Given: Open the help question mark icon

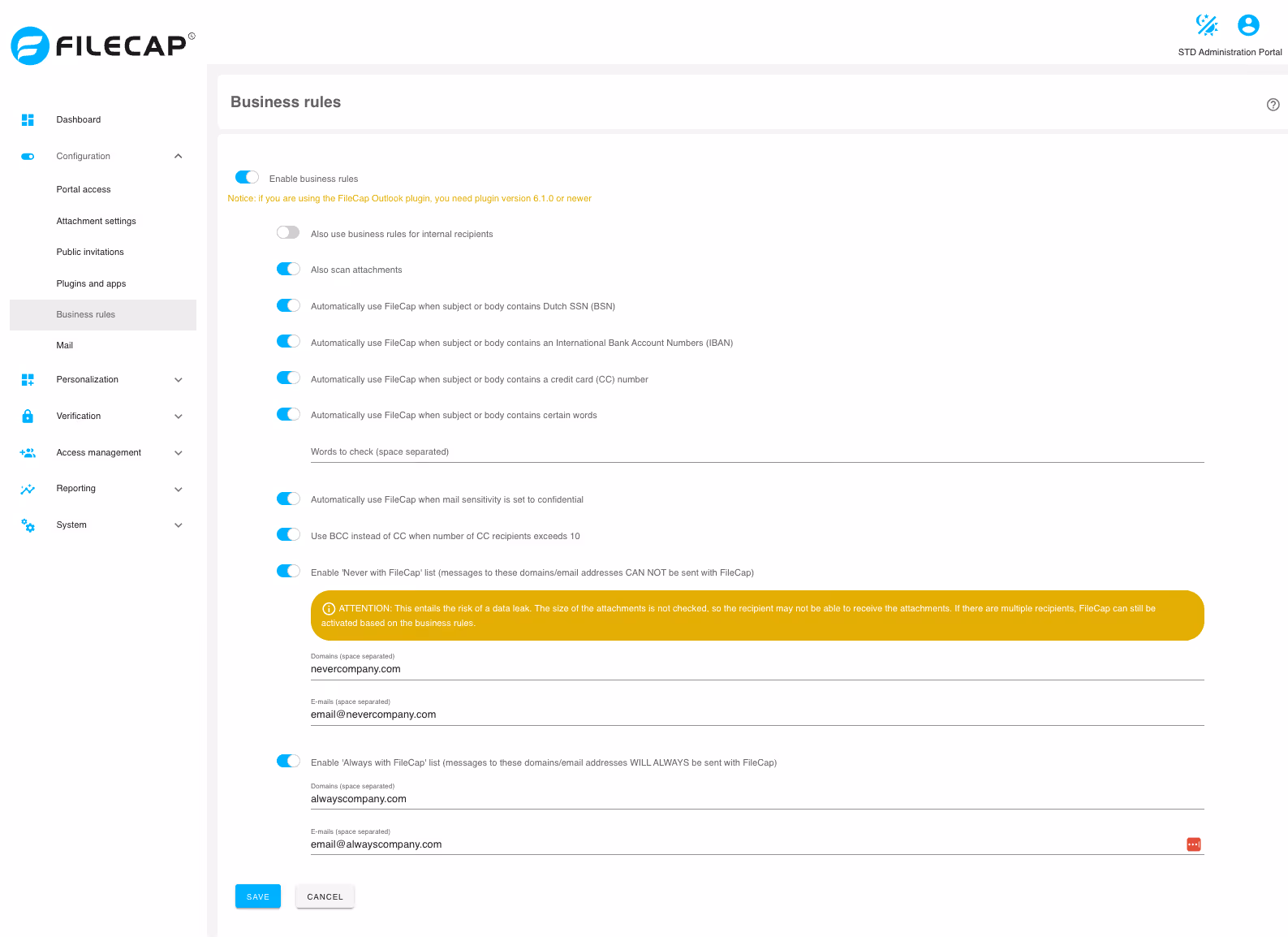Looking at the screenshot, I should [1273, 104].
